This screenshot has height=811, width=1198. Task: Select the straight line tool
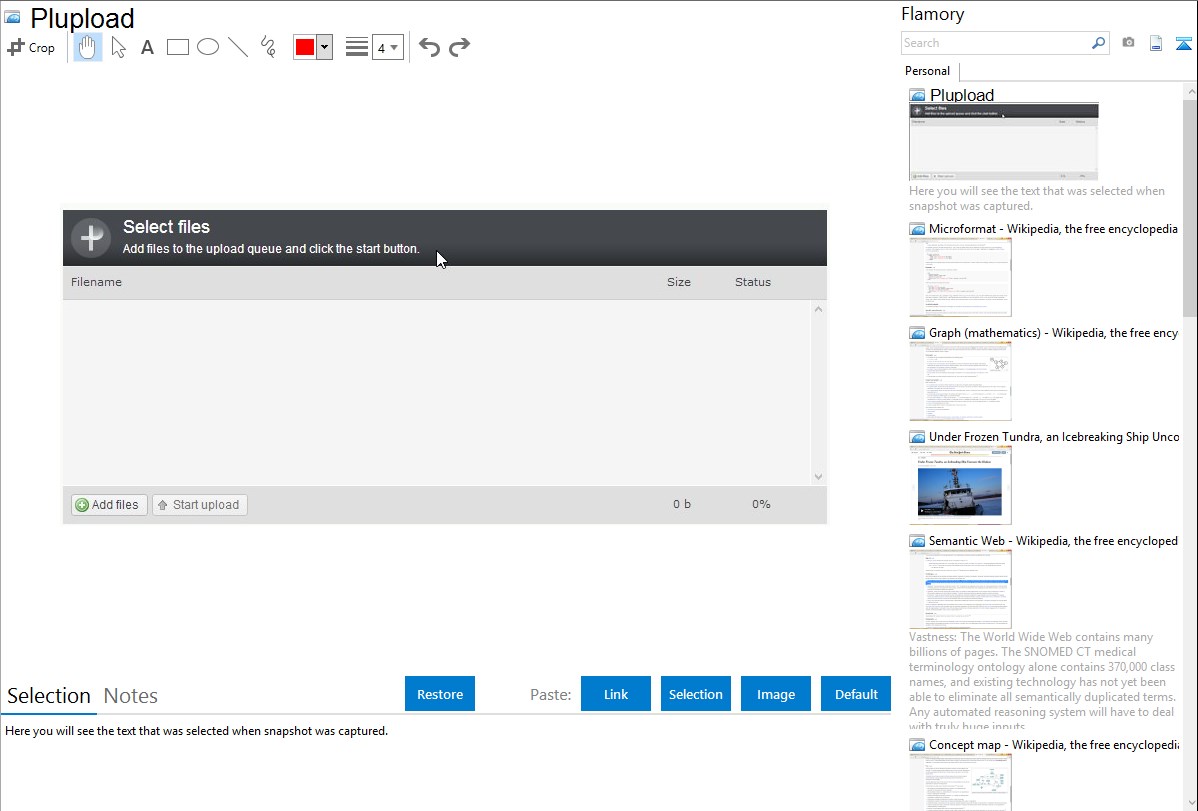[x=238, y=47]
